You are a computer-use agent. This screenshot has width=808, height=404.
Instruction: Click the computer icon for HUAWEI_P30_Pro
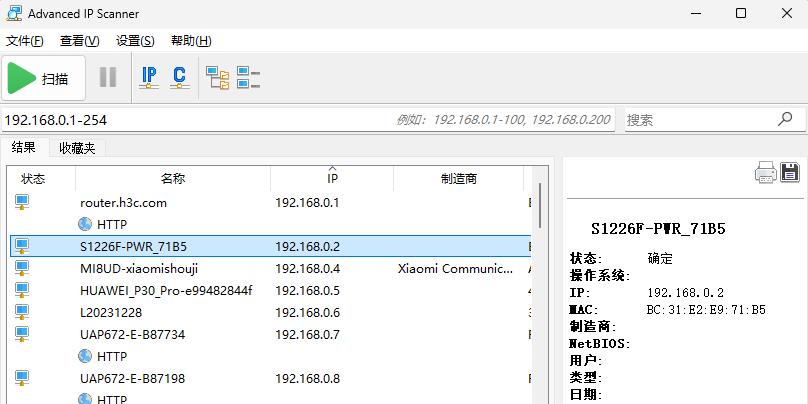click(x=22, y=290)
